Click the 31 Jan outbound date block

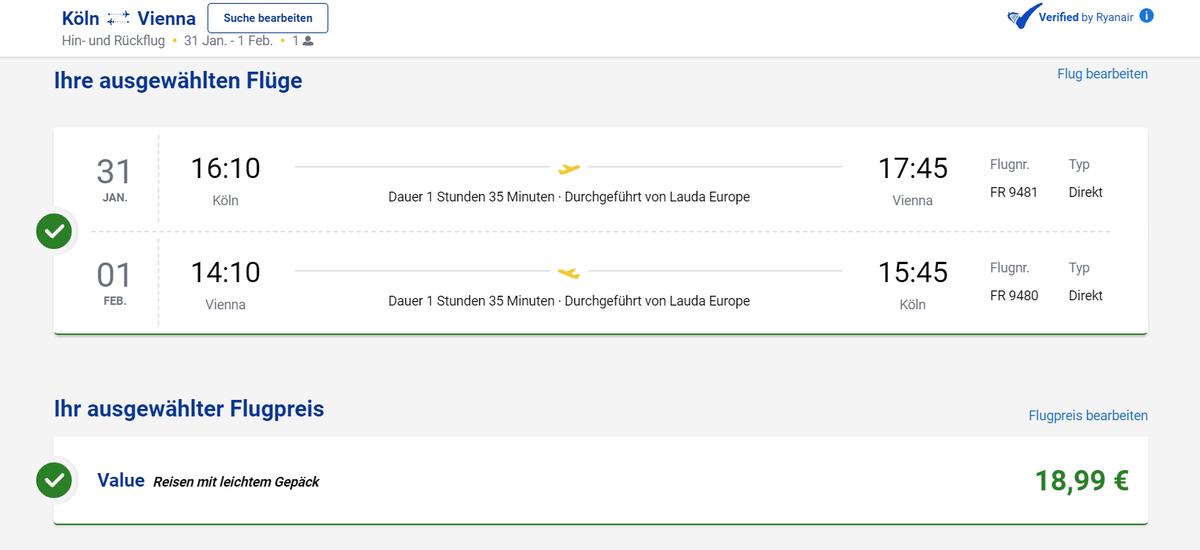[x=114, y=179]
